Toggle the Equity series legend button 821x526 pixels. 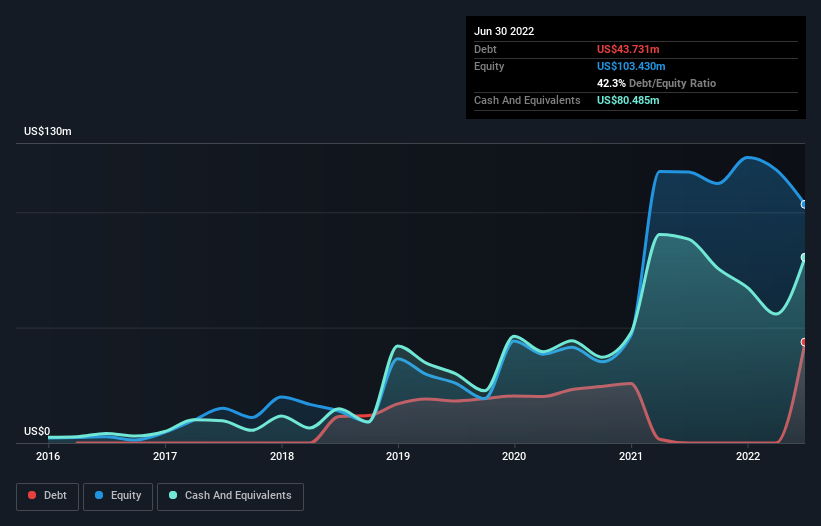coord(118,496)
